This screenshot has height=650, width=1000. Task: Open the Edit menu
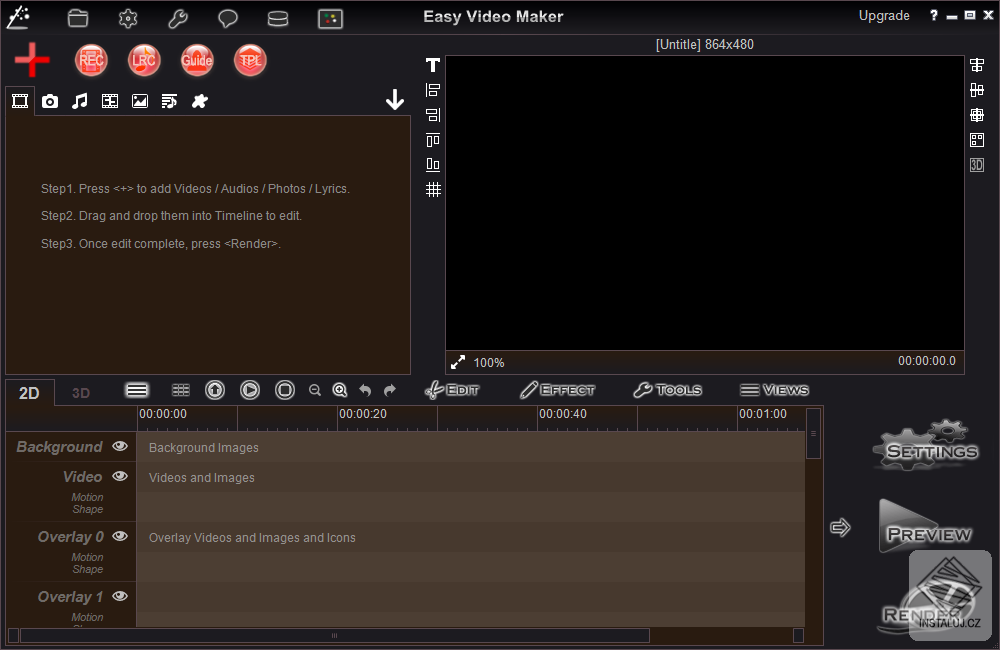coord(452,390)
